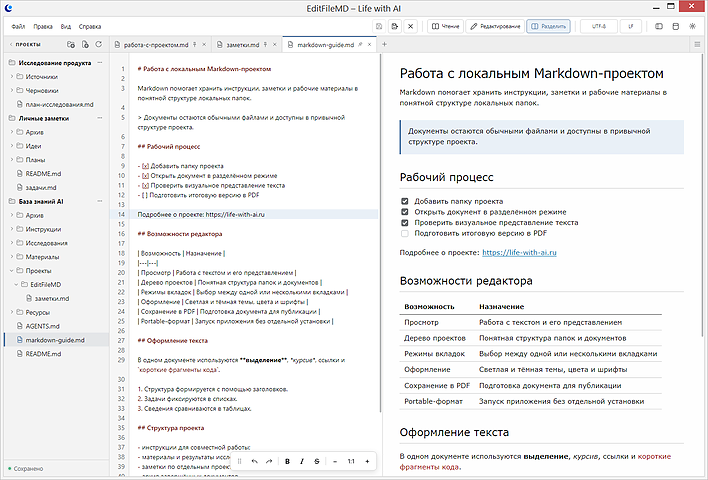The image size is (708, 480).
Task: Open the Исследование продукта options menu
Action: pyautogui.click(x=100, y=63)
